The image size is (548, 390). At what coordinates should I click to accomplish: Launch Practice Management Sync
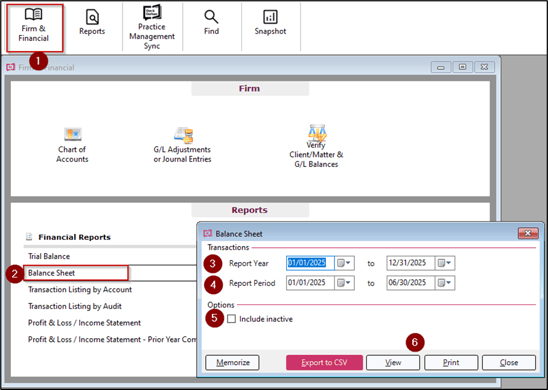[x=152, y=27]
